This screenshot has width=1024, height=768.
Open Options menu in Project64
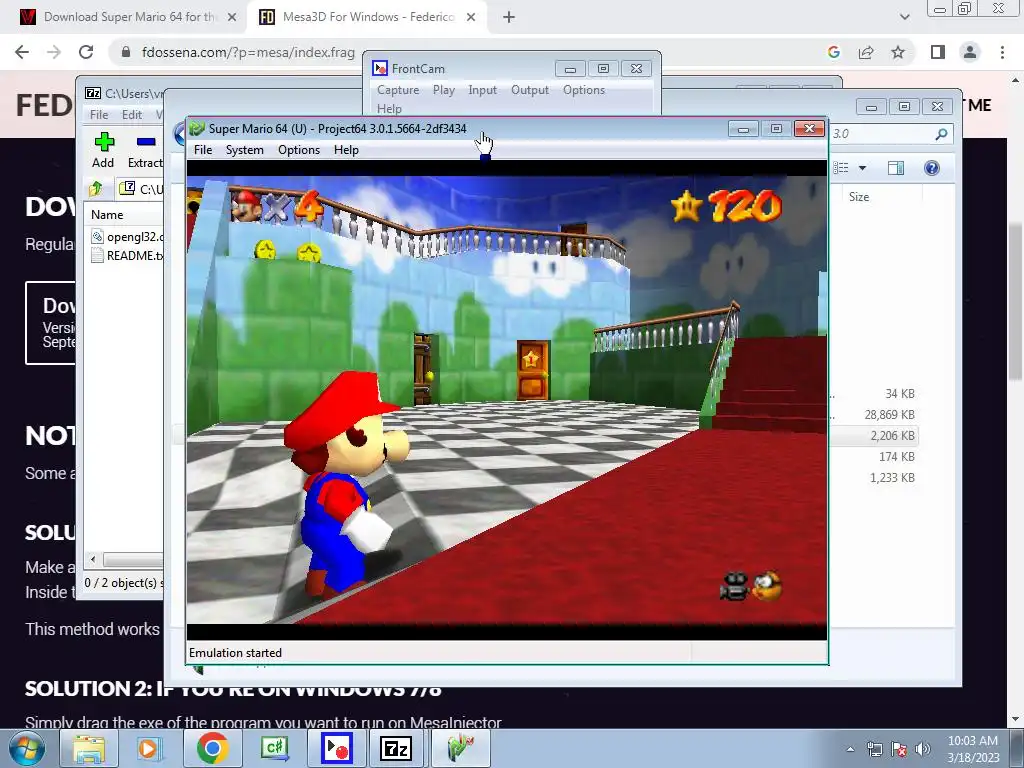298,150
